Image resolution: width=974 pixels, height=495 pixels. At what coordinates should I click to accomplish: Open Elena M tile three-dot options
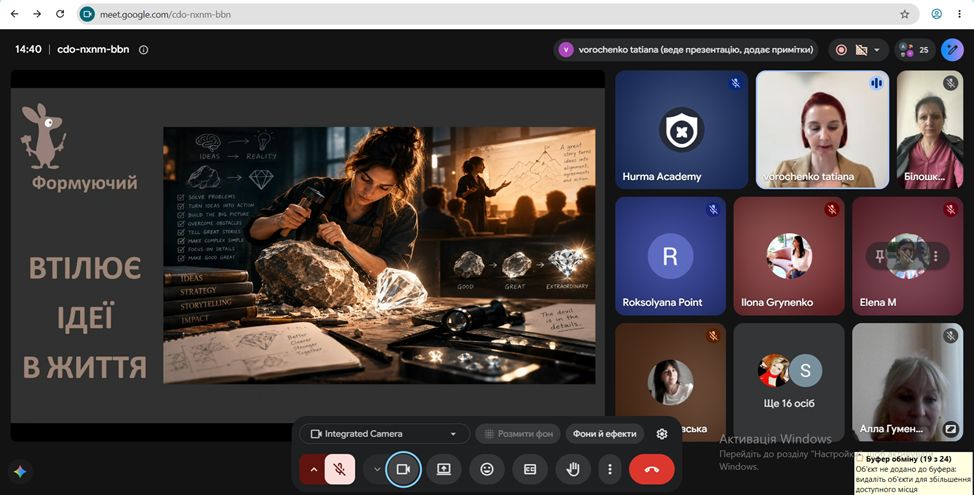click(935, 256)
